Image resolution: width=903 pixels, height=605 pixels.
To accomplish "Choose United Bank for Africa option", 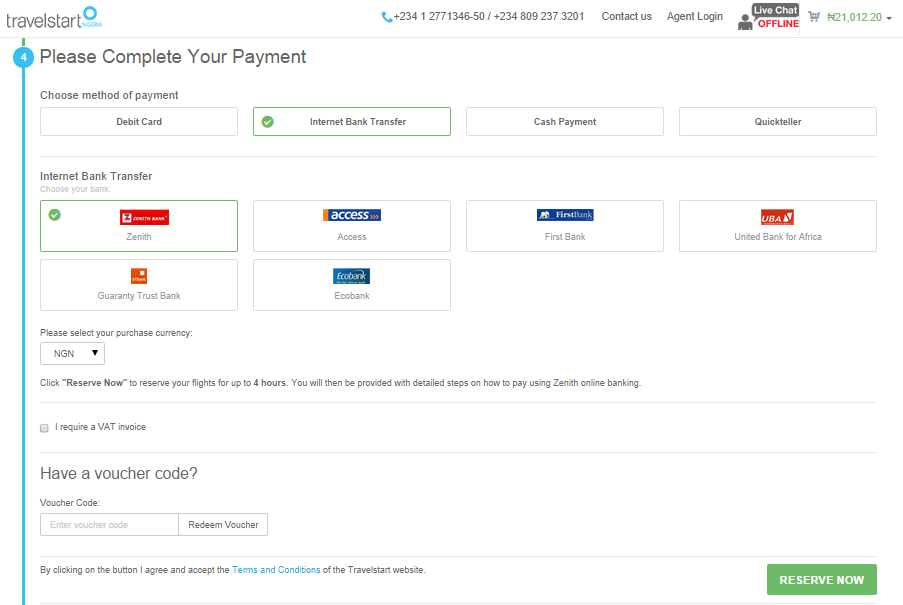I will (778, 226).
